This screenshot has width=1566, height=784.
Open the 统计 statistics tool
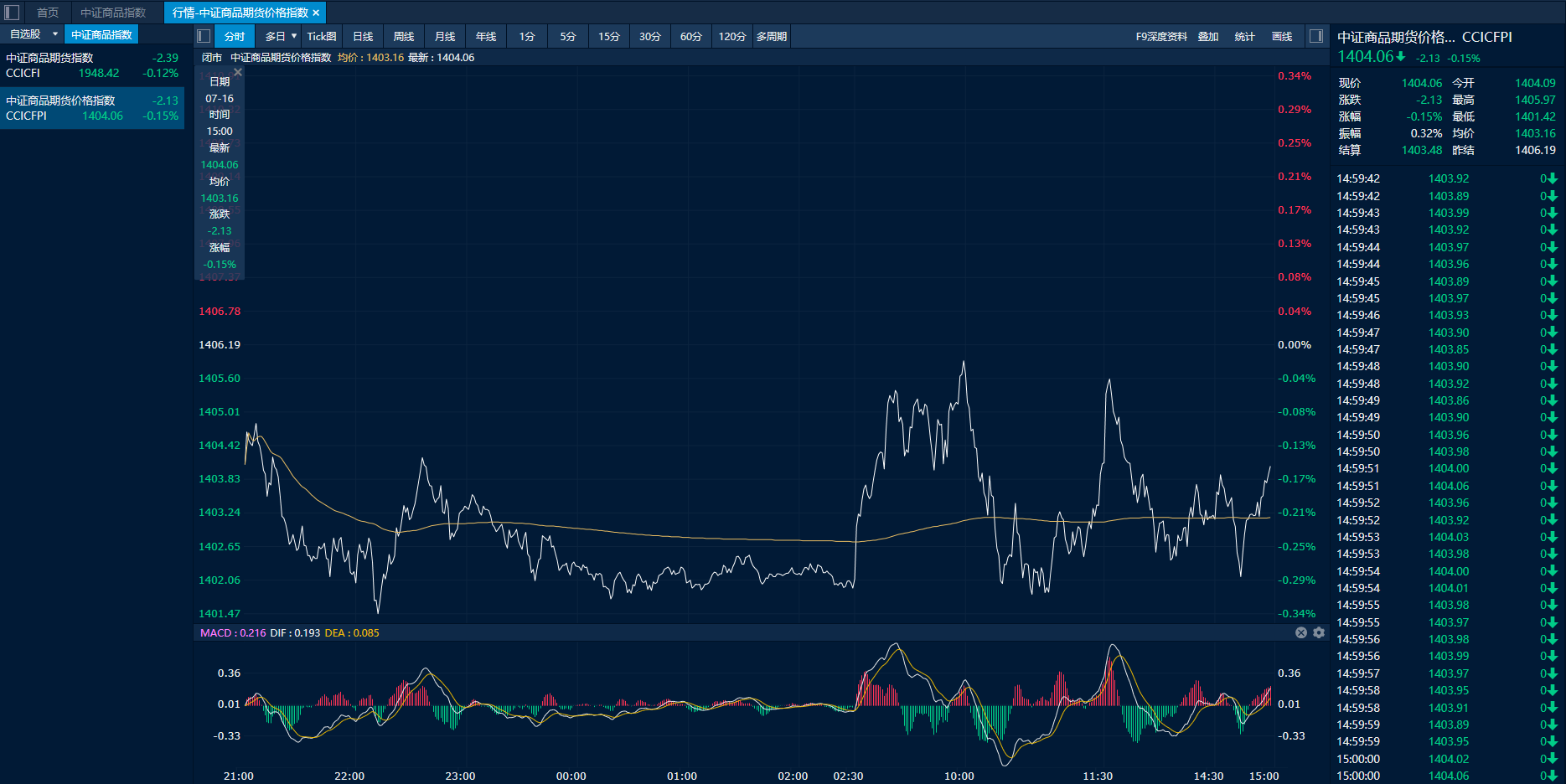[x=1245, y=36]
